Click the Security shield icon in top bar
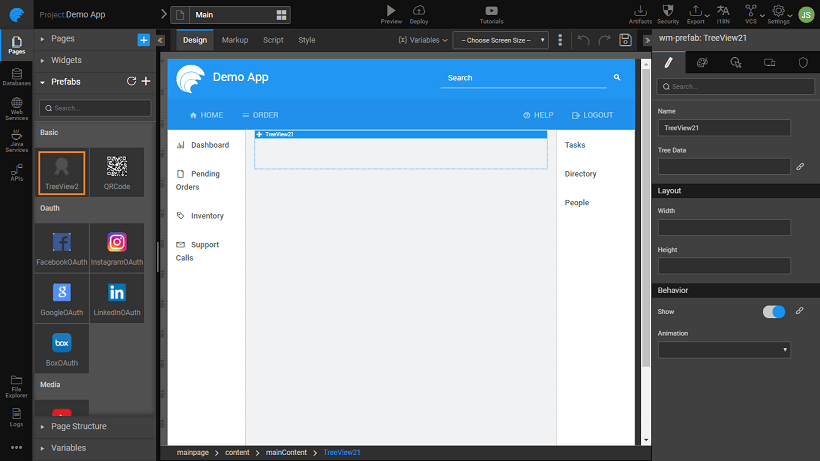820x461 pixels. [668, 10]
